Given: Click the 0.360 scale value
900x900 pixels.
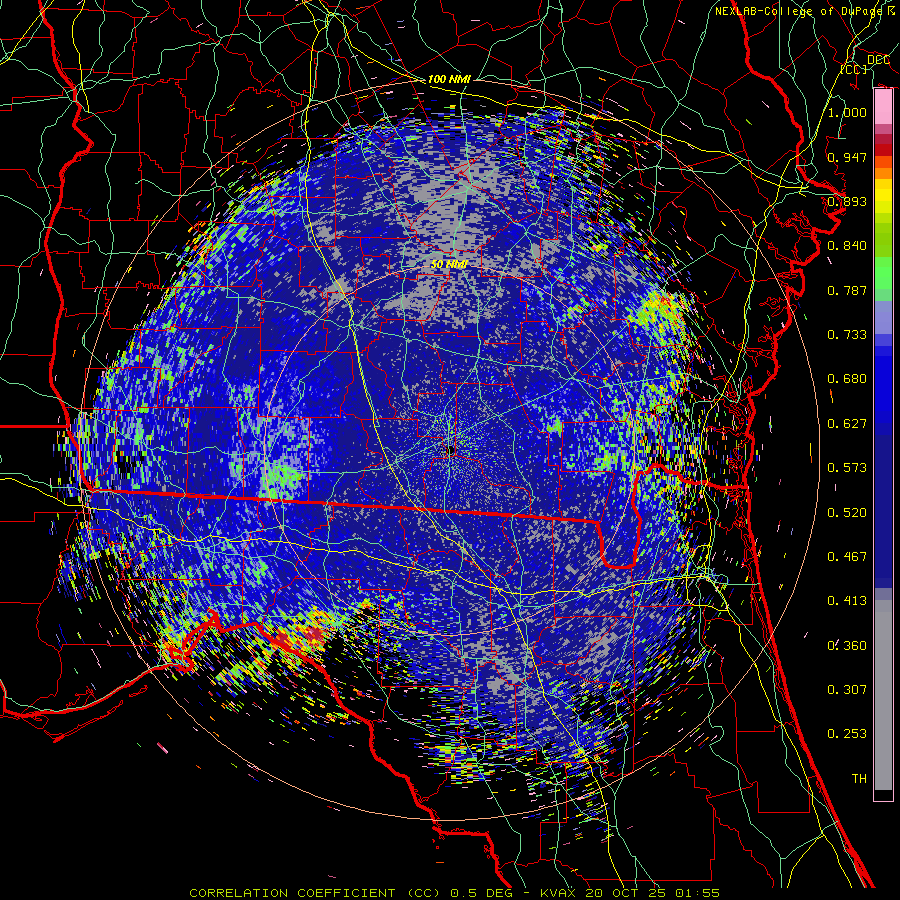Looking at the screenshot, I should pyautogui.click(x=847, y=646).
